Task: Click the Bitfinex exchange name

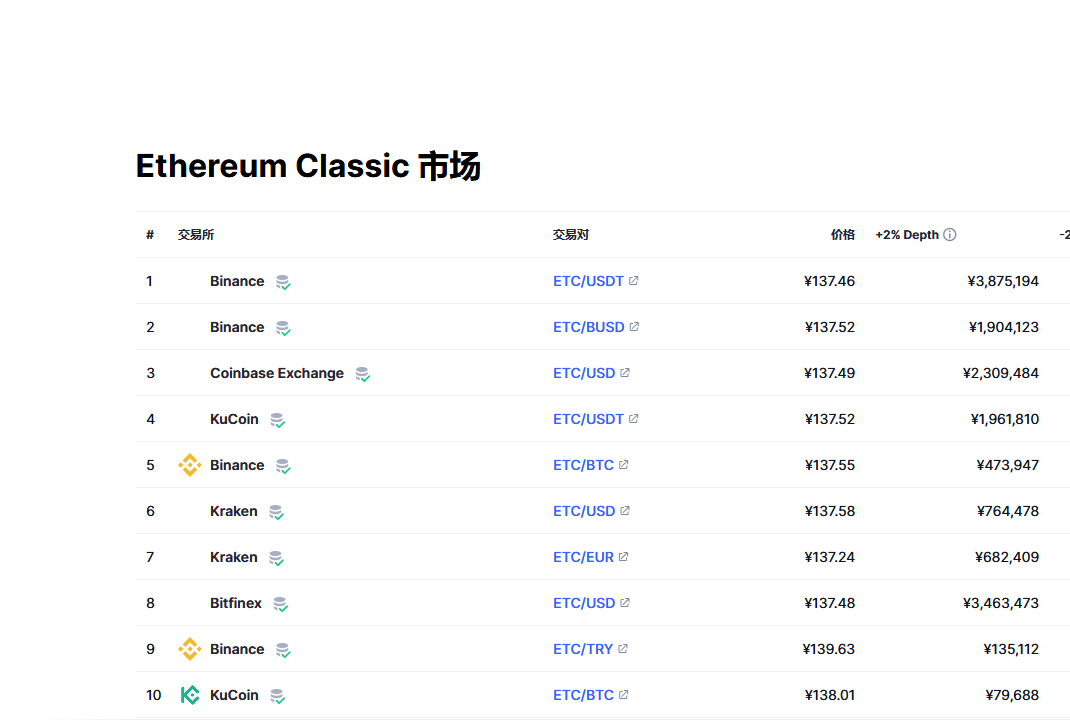Action: pyautogui.click(x=235, y=603)
